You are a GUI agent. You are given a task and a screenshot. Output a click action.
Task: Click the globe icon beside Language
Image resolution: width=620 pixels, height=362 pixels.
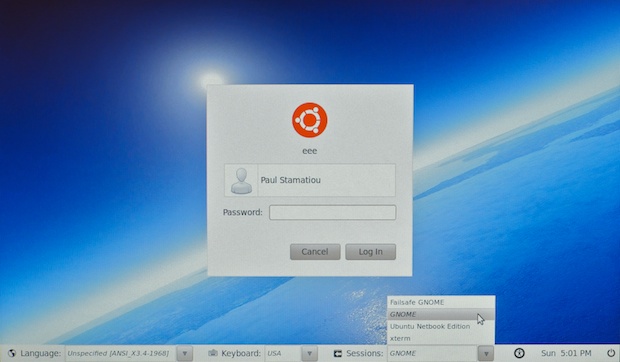pos(11,353)
